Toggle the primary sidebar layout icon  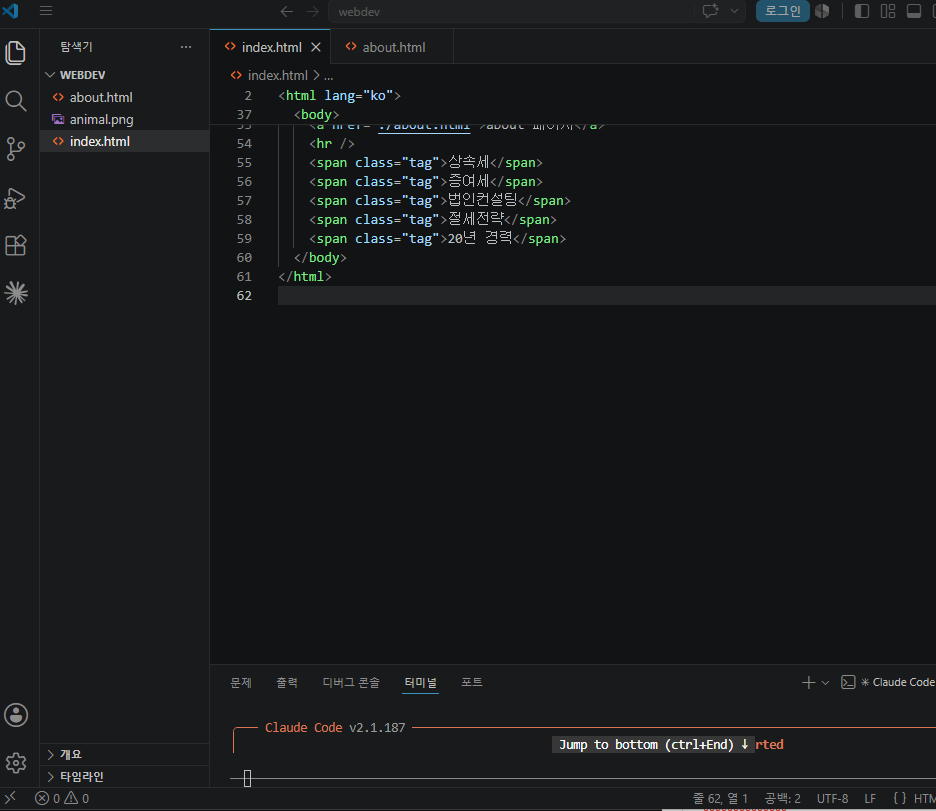click(x=861, y=11)
